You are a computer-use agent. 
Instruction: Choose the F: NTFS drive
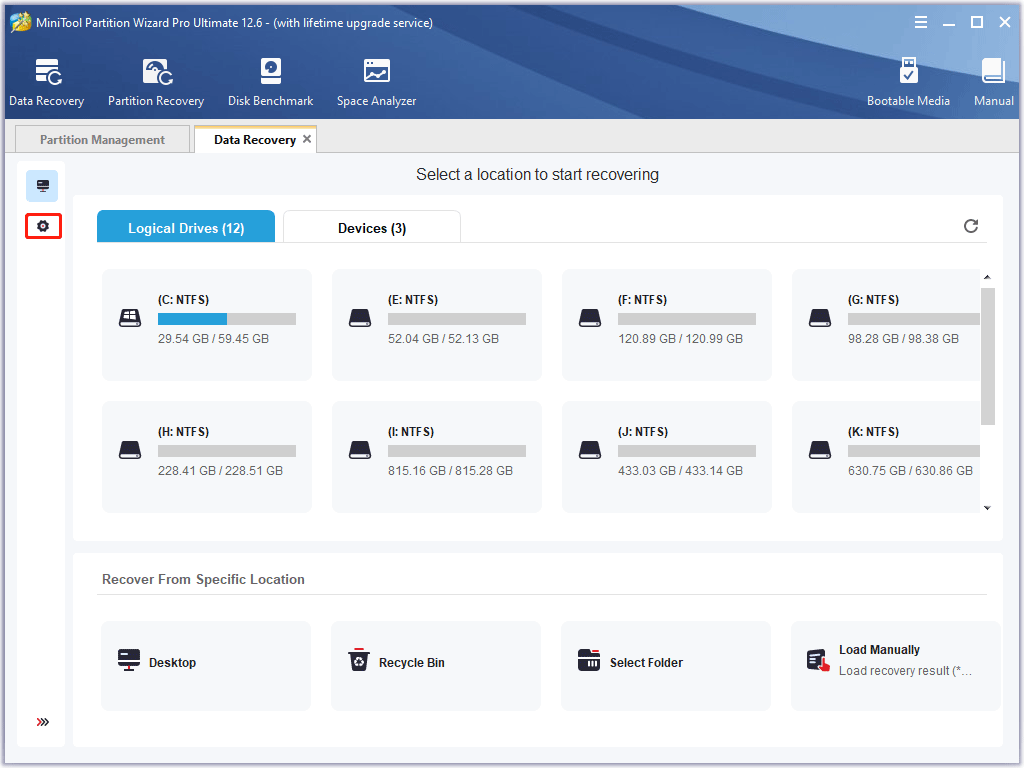667,324
